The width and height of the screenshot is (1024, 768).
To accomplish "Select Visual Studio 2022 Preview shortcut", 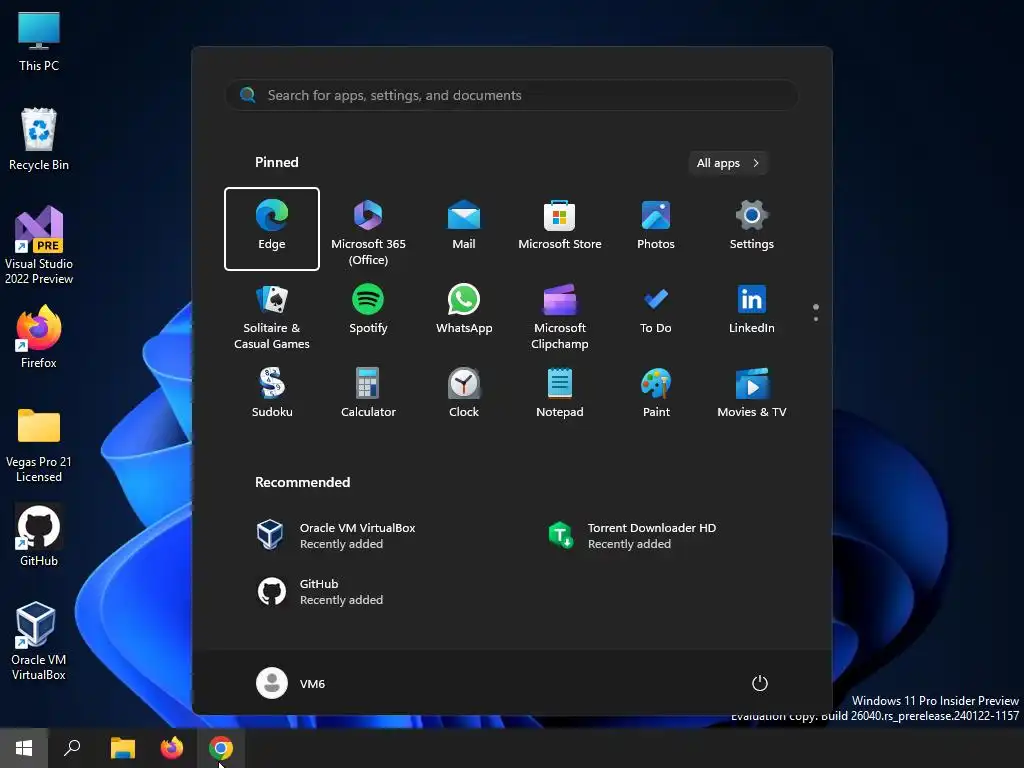I will tap(39, 246).
